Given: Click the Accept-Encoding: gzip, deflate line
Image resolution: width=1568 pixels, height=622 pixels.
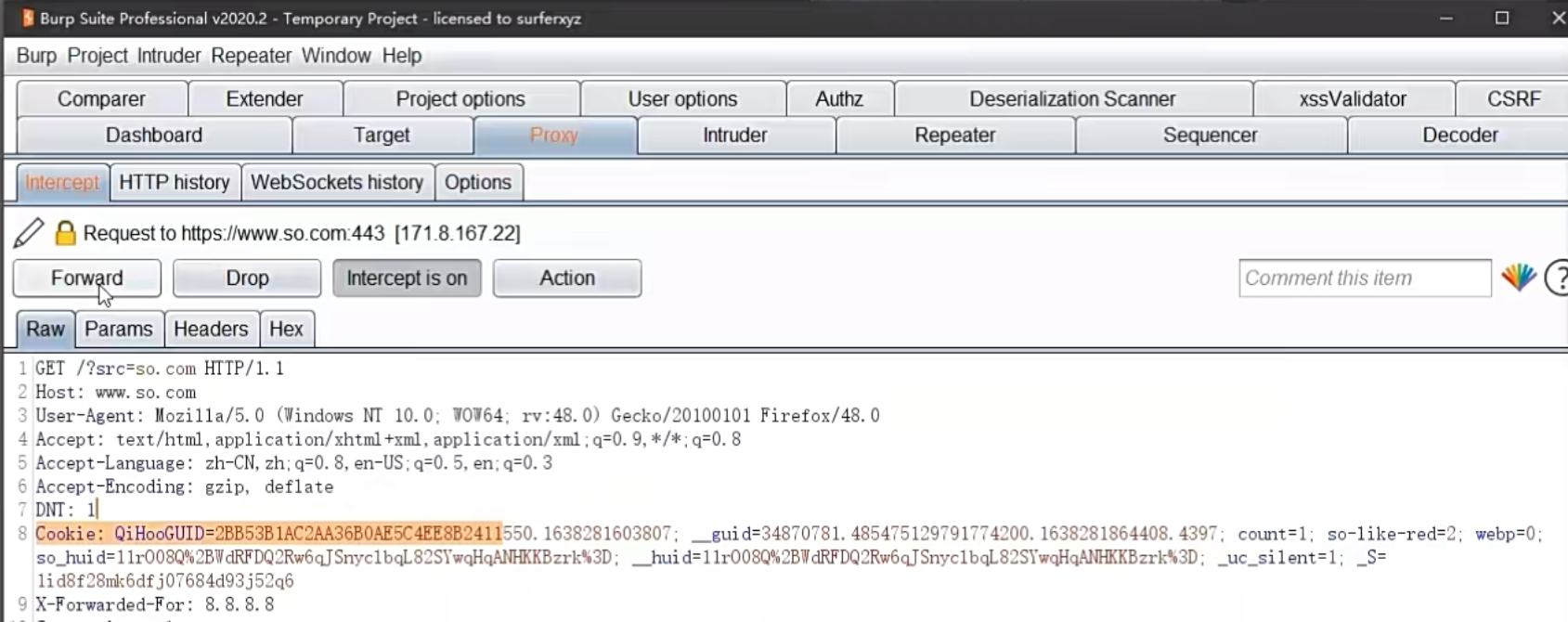Looking at the screenshot, I should pyautogui.click(x=184, y=486).
